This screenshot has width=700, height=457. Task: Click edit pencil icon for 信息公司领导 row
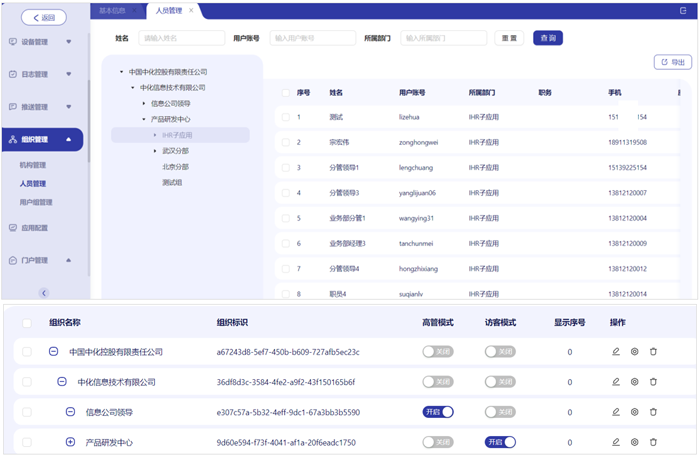[616, 412]
